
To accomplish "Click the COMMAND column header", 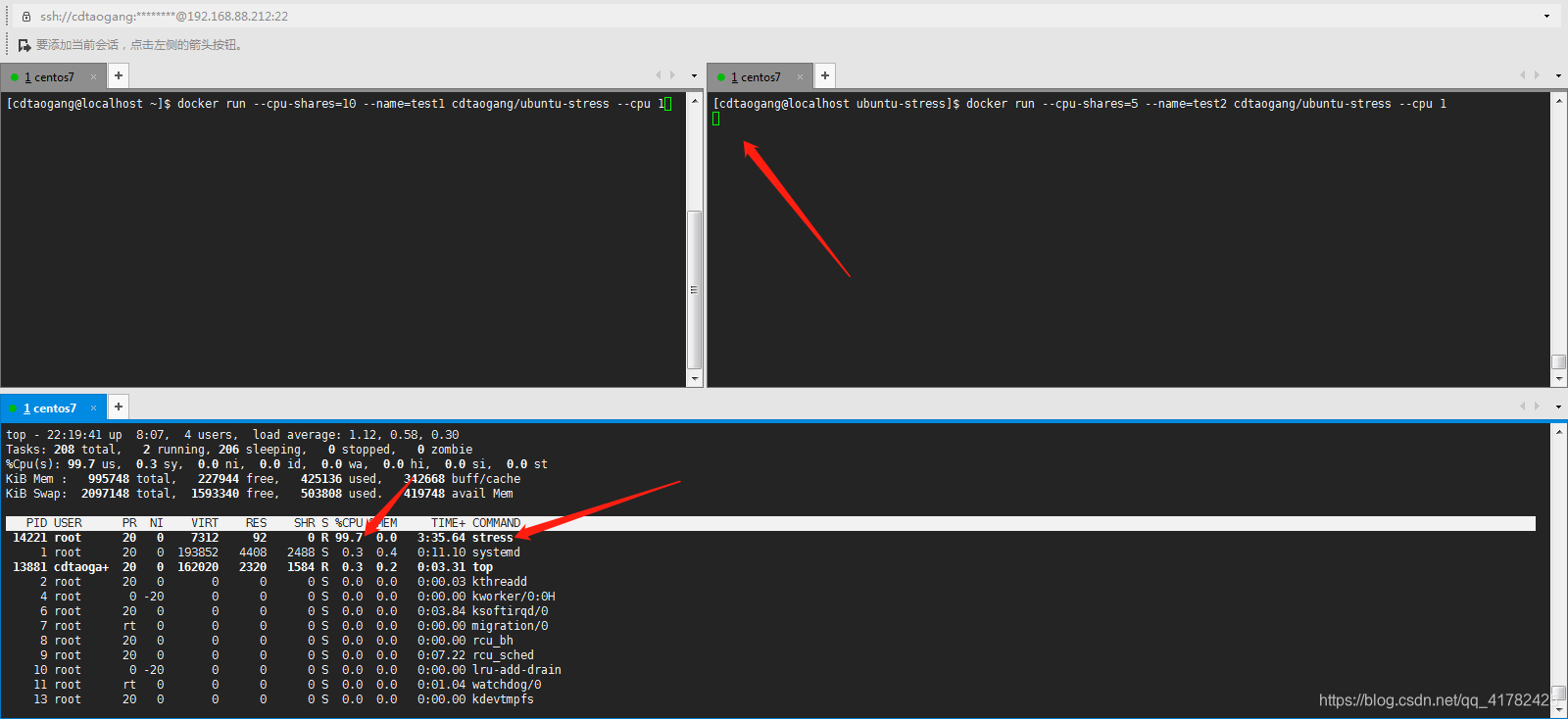I will (x=497, y=523).
